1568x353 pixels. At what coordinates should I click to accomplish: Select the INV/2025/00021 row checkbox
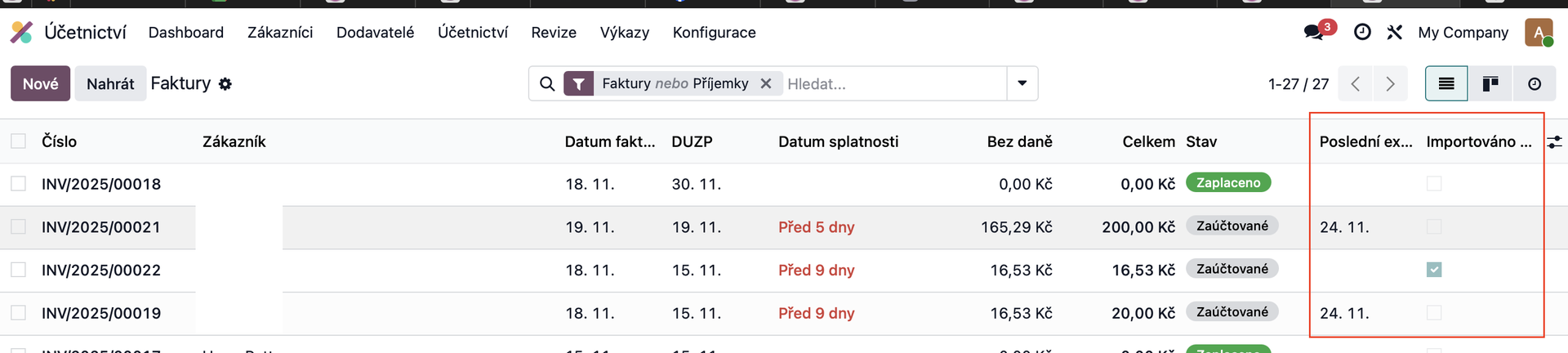pos(18,226)
